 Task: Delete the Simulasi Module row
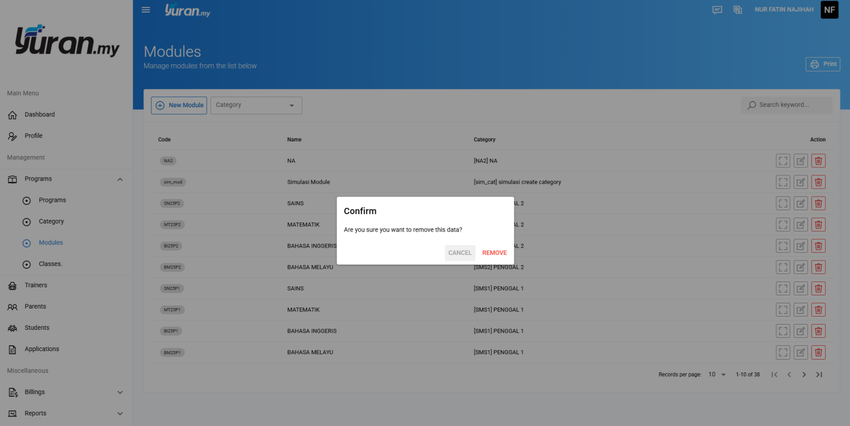[819, 182]
